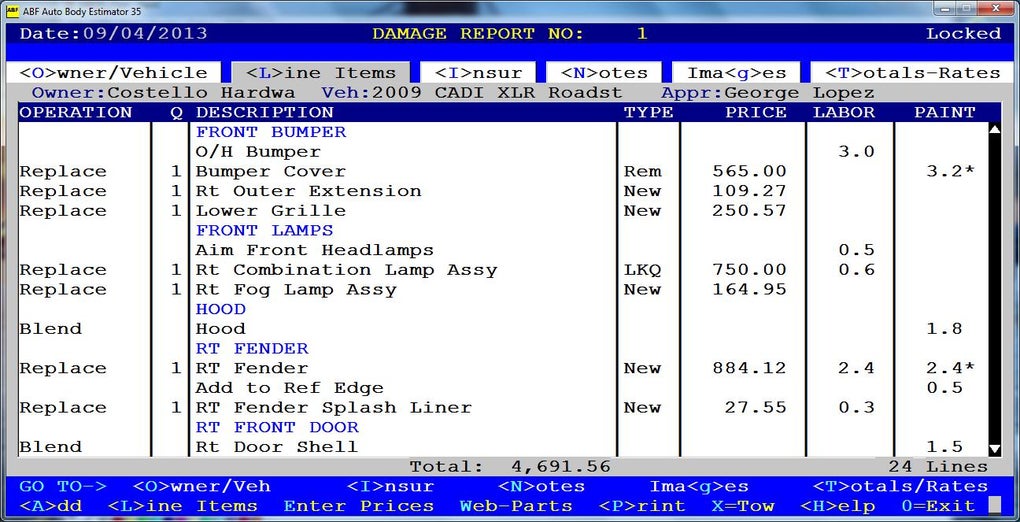
Task: Select the Rt Door Shell line
Action: (x=277, y=446)
